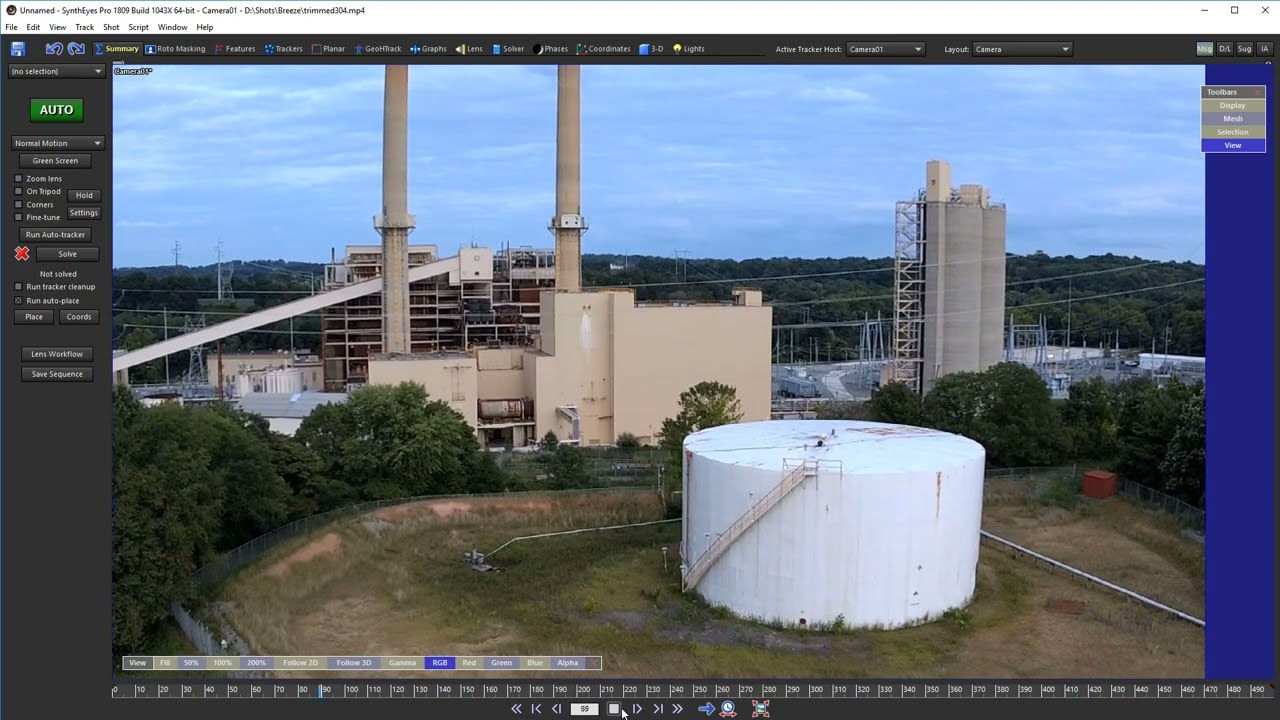The width and height of the screenshot is (1280, 720).
Task: Switch to the Features room
Action: pyautogui.click(x=234, y=48)
